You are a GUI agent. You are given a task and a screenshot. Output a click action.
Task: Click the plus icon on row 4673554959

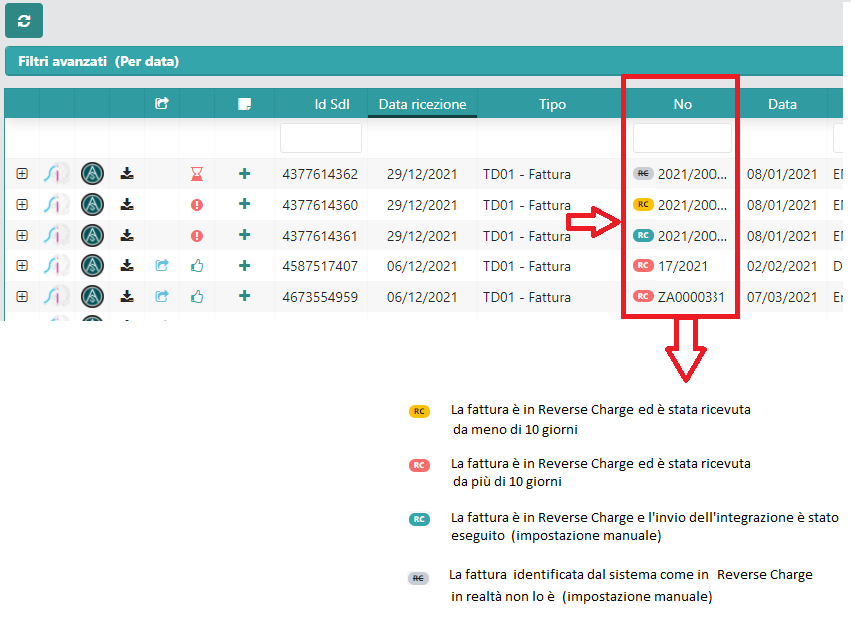[x=245, y=296]
